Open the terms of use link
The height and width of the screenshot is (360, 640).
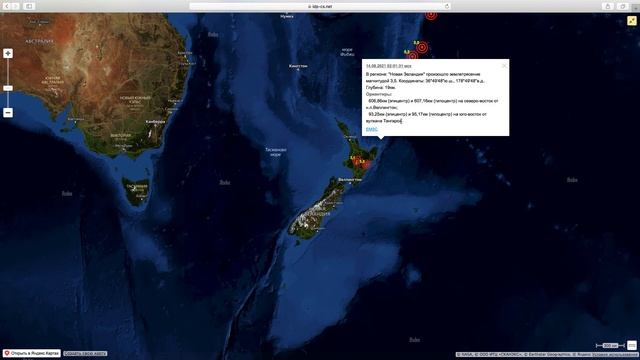tap(614, 355)
